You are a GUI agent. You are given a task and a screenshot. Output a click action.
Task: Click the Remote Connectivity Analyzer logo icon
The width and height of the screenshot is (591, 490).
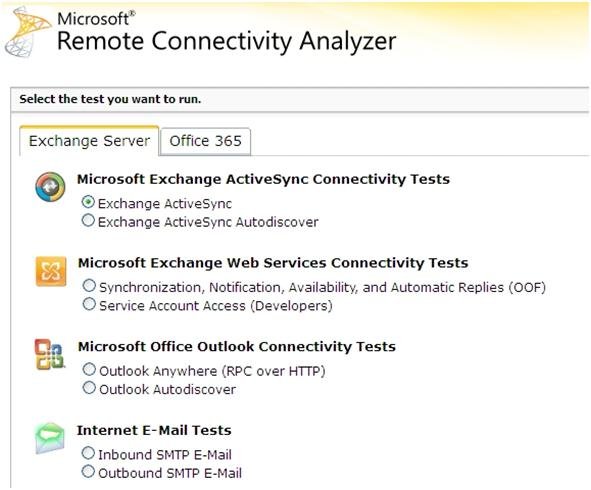point(28,32)
